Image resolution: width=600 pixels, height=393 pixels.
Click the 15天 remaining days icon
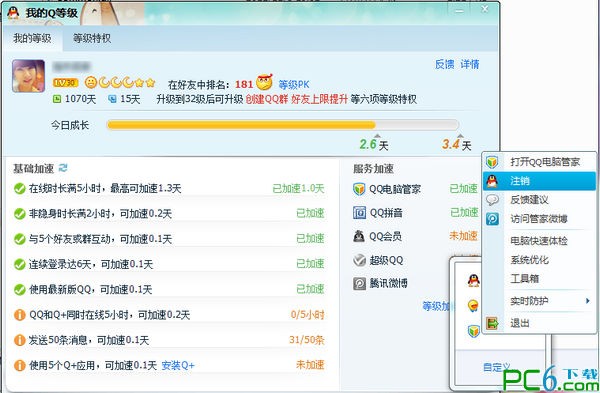(112, 99)
